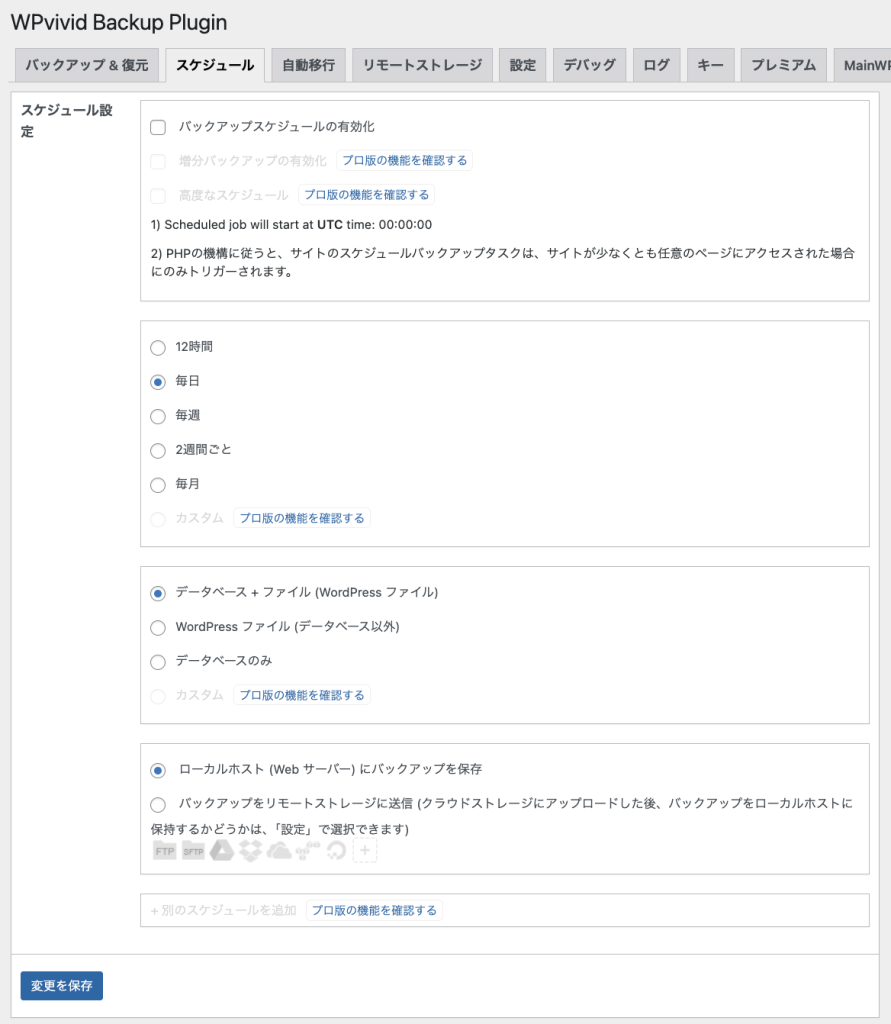
Task: Choose WordPress ファイル backup option
Action: point(157,627)
